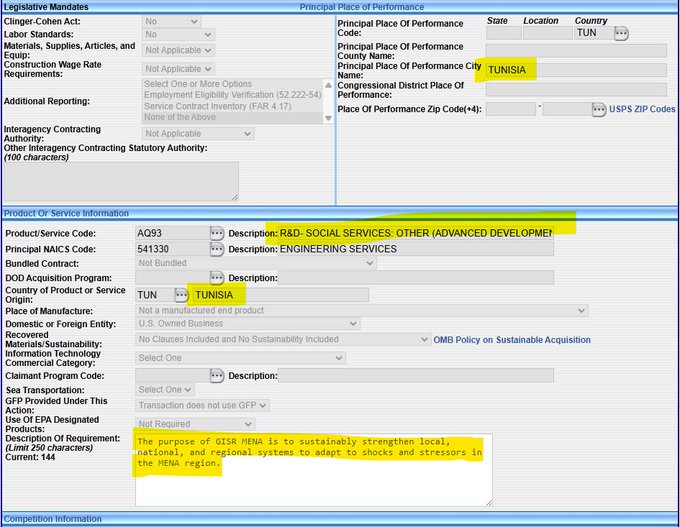Click the DOD Acquisition Program lookup button

[x=216, y=277]
